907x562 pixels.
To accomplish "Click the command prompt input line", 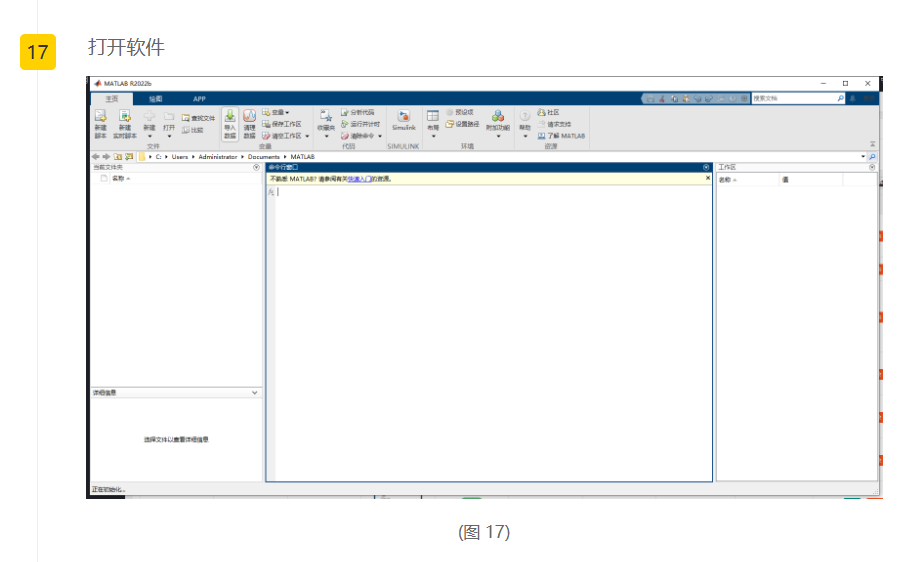I will pyautogui.click(x=492, y=192).
